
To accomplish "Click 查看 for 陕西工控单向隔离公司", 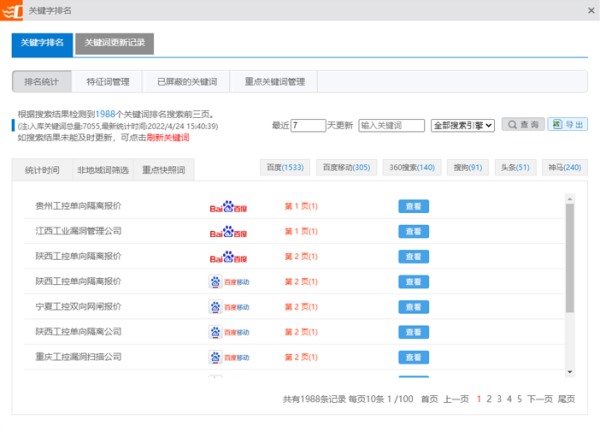I will (x=413, y=333).
